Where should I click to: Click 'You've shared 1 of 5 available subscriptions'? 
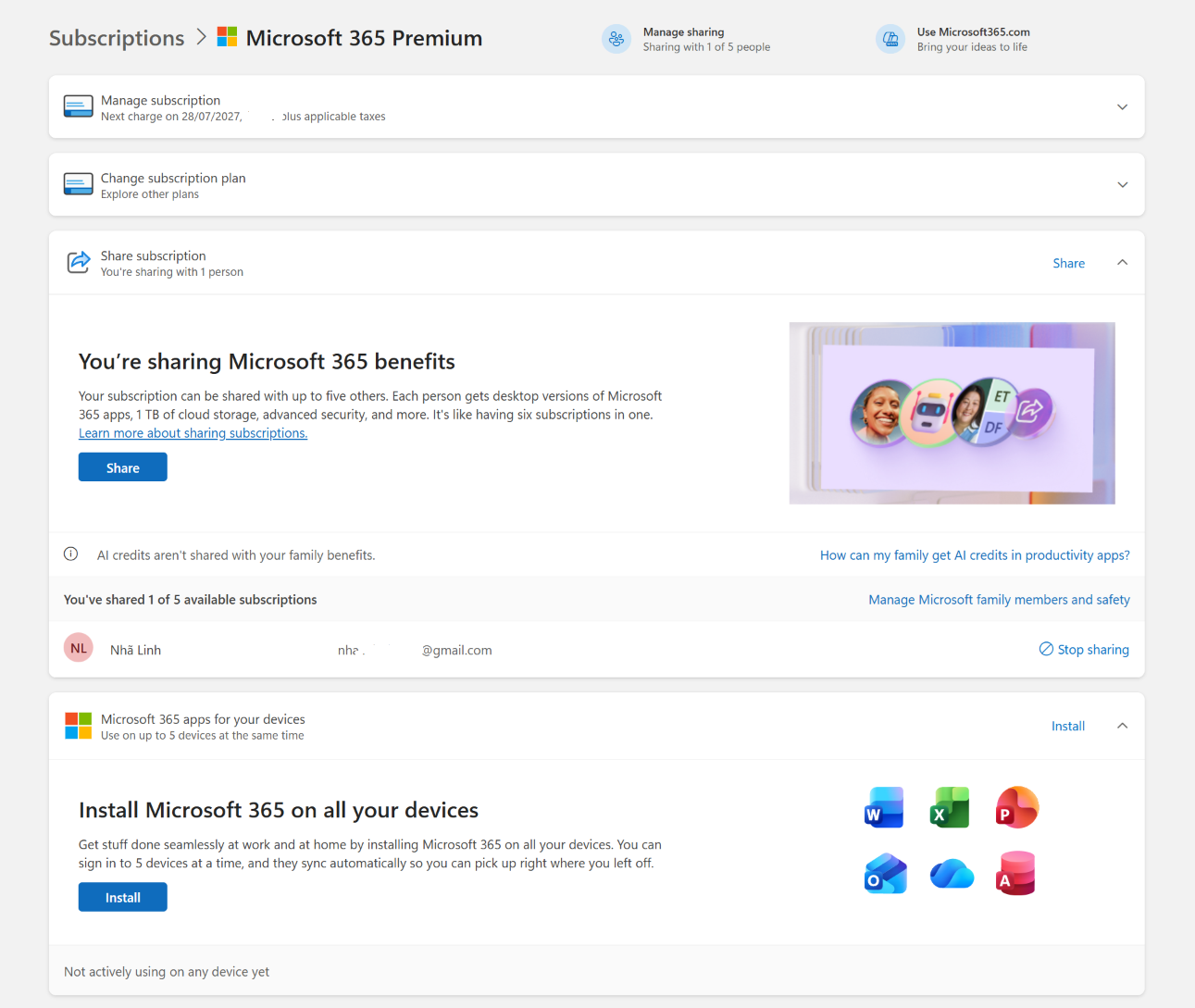coord(190,600)
